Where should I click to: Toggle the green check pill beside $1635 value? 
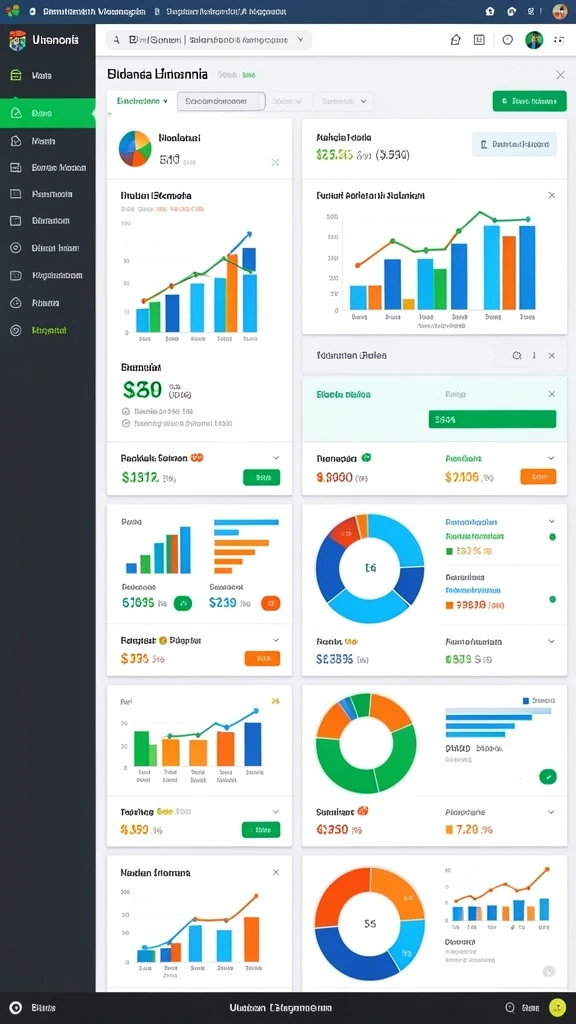click(x=183, y=603)
